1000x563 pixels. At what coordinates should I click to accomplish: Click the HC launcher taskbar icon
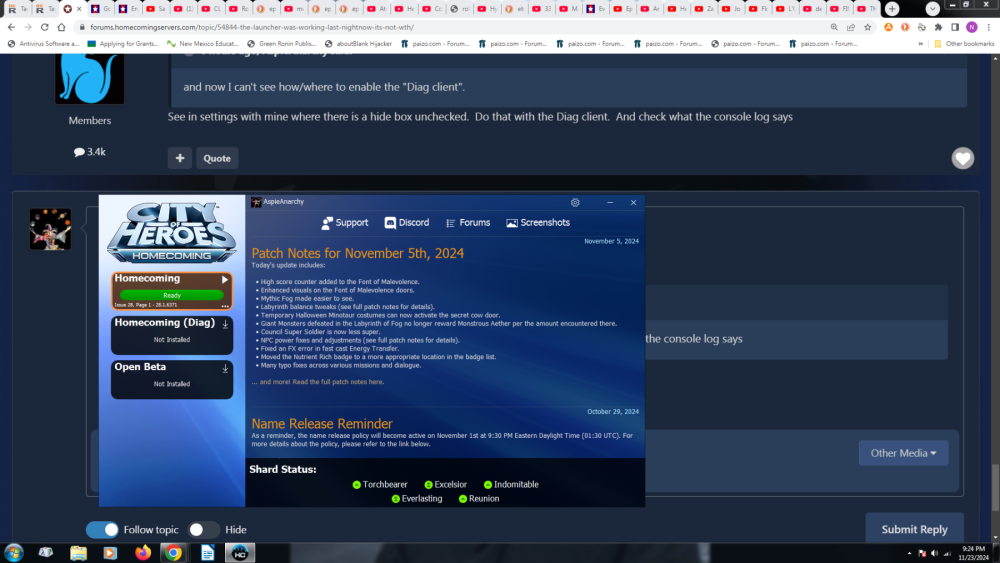tap(240, 552)
